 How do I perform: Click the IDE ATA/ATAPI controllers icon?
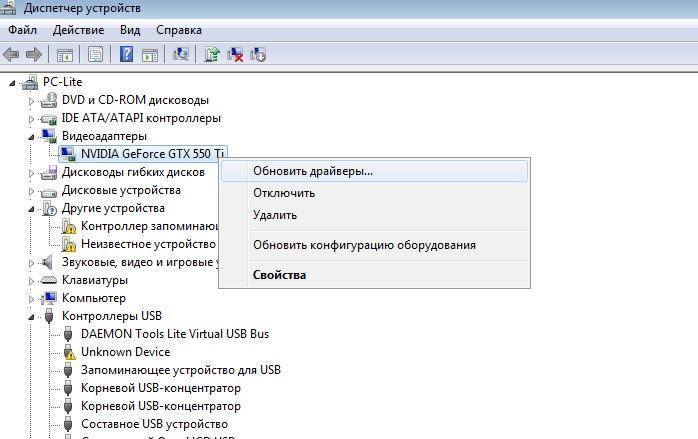pyautogui.click(x=49, y=119)
